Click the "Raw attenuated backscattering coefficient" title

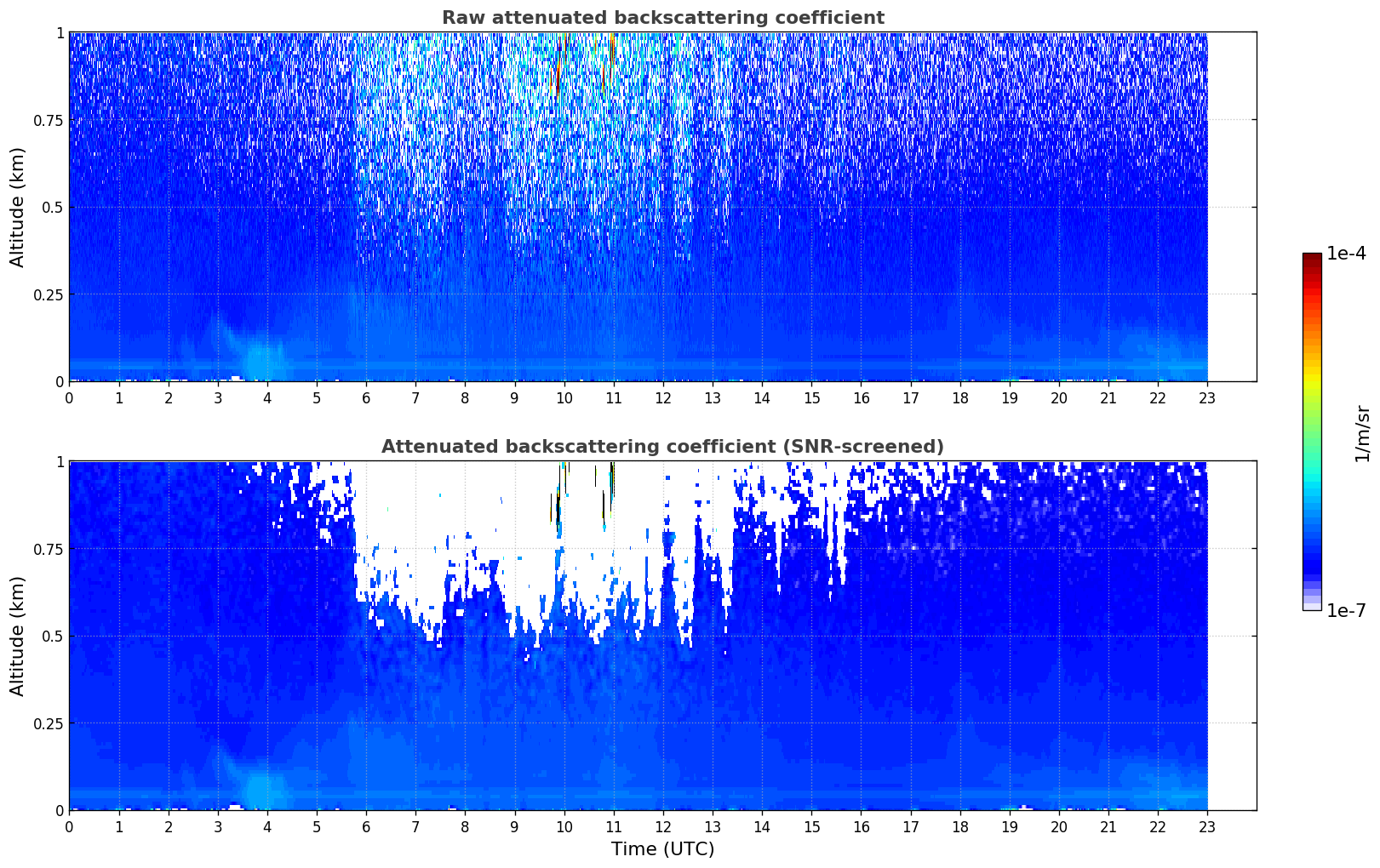tap(662, 18)
